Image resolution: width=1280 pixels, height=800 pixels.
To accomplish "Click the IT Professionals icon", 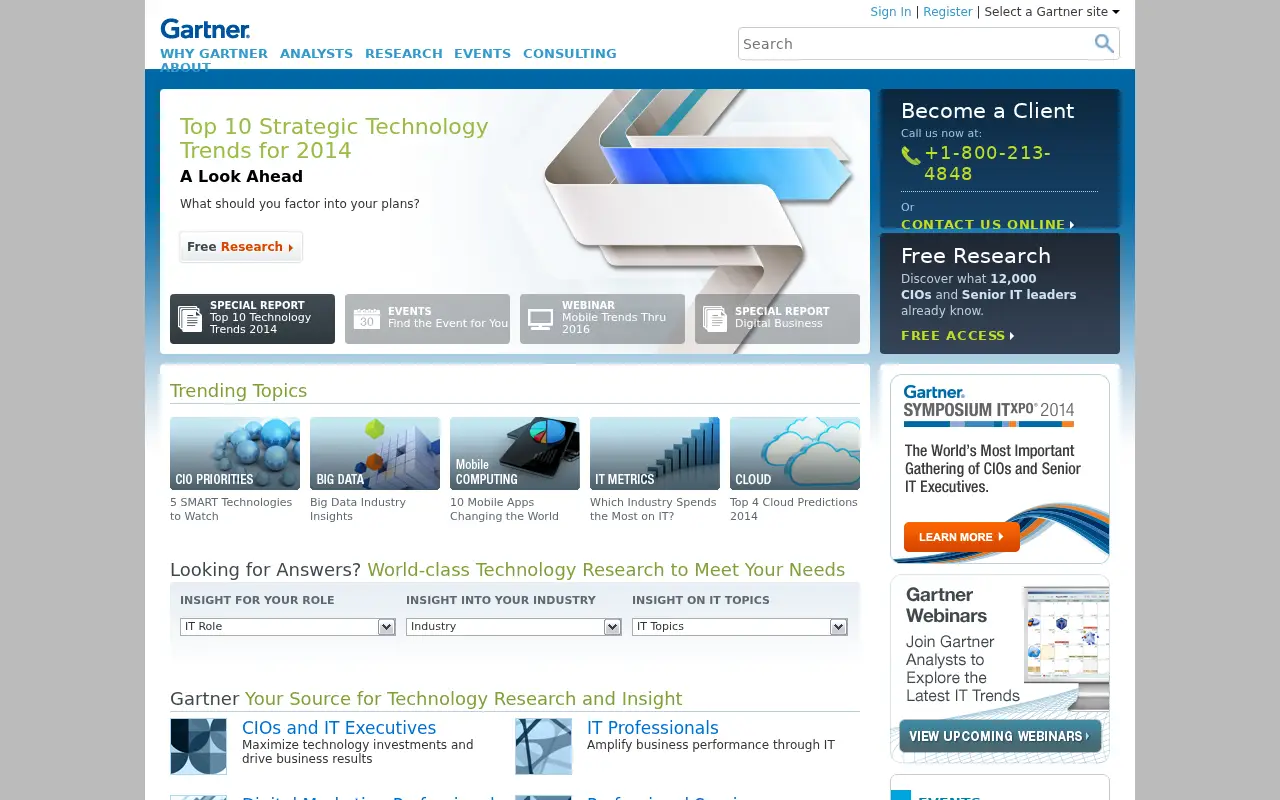I will tap(543, 746).
